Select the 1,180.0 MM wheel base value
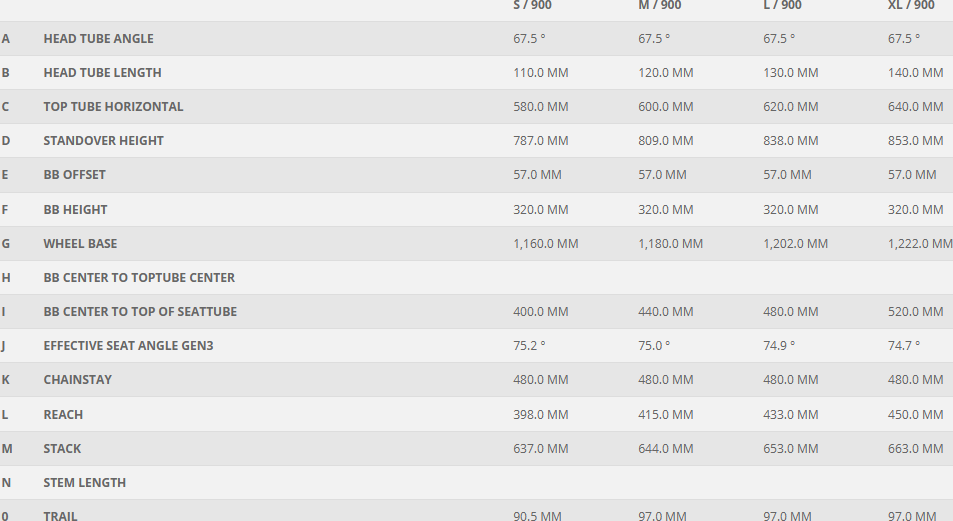953x521 pixels. [x=670, y=244]
